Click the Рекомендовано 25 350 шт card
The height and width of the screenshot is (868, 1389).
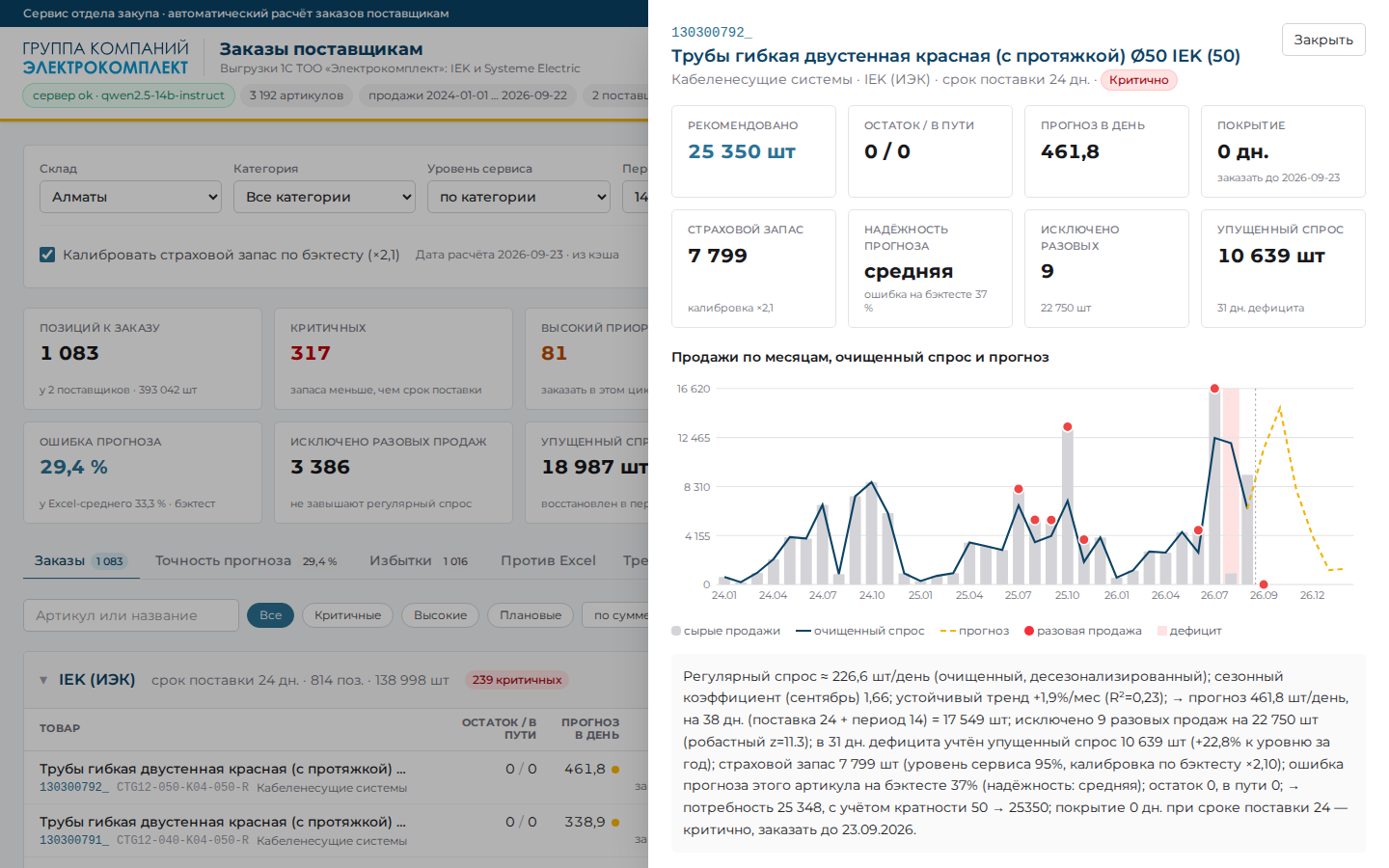point(753,151)
